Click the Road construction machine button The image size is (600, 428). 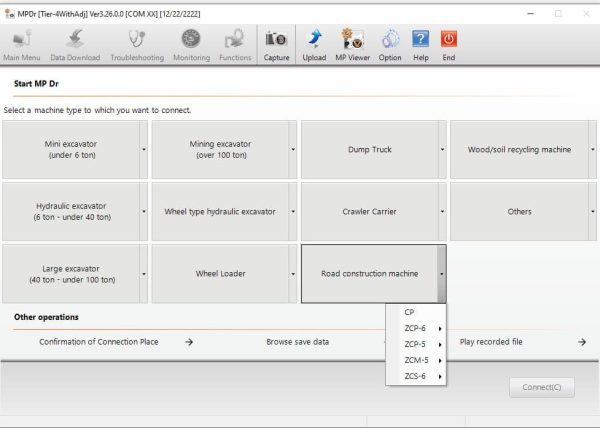coord(370,274)
